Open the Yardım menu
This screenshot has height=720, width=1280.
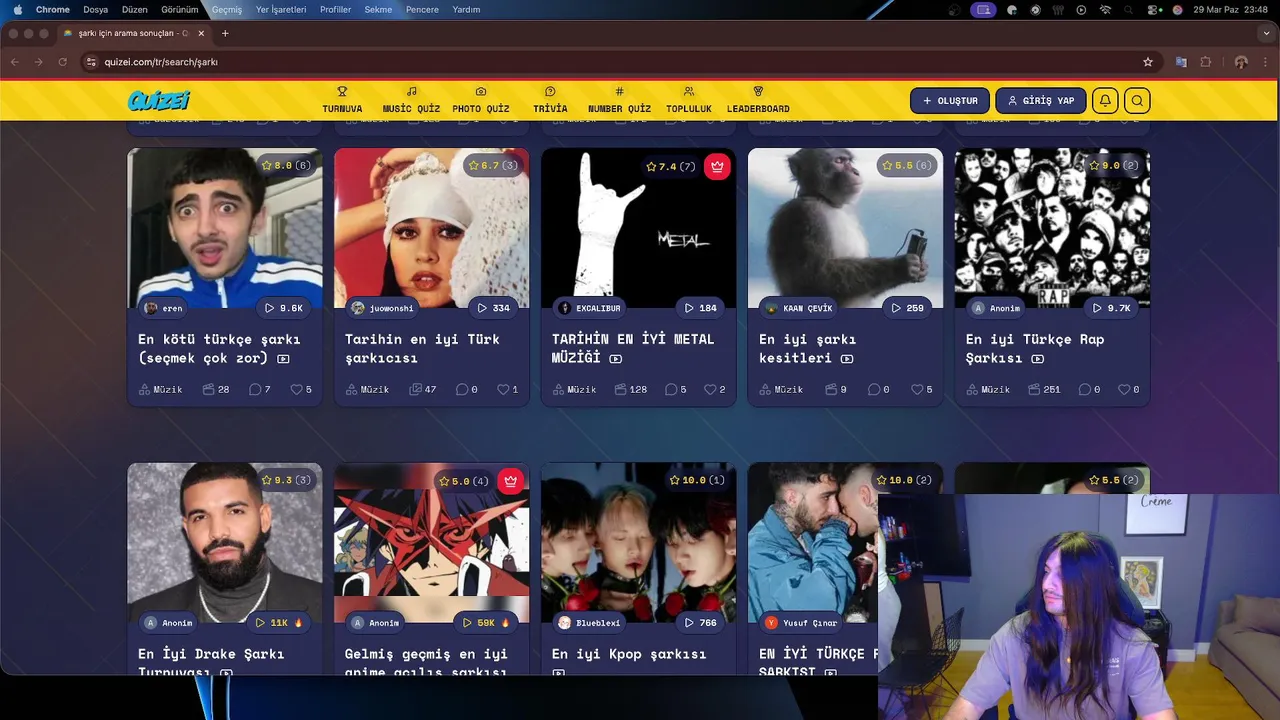click(466, 9)
